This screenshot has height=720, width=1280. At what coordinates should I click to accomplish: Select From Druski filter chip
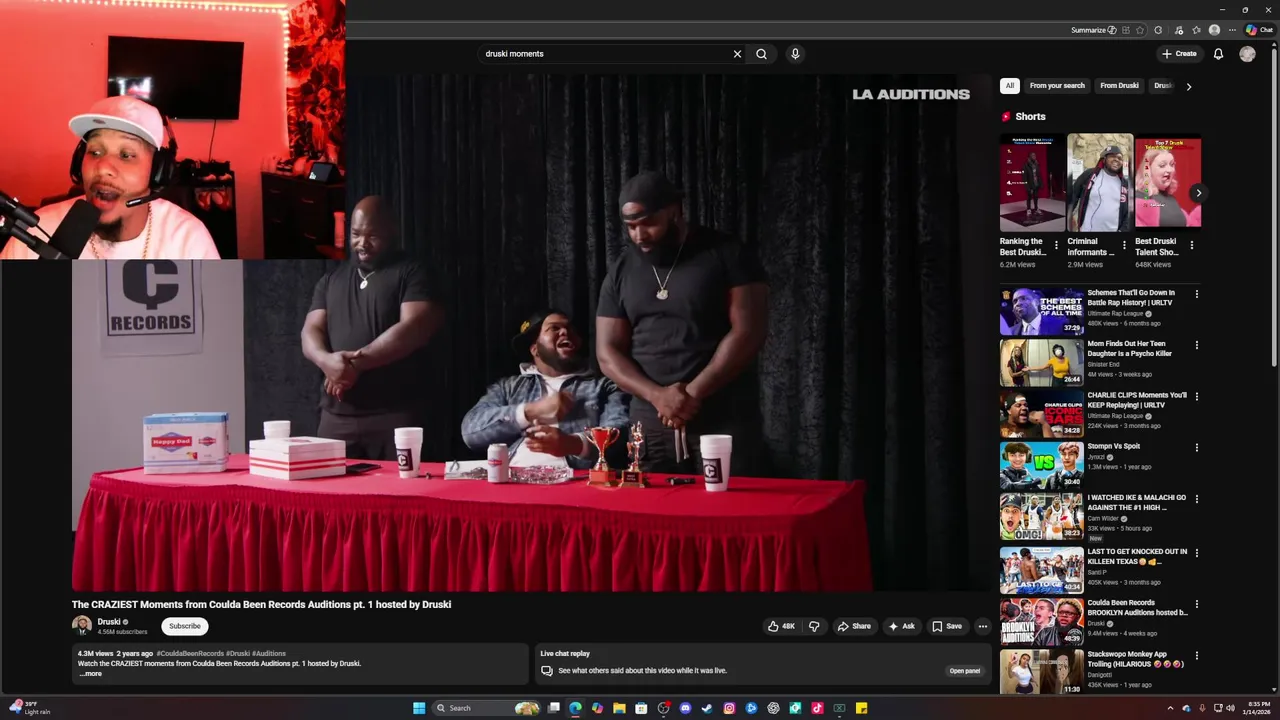point(1119,86)
